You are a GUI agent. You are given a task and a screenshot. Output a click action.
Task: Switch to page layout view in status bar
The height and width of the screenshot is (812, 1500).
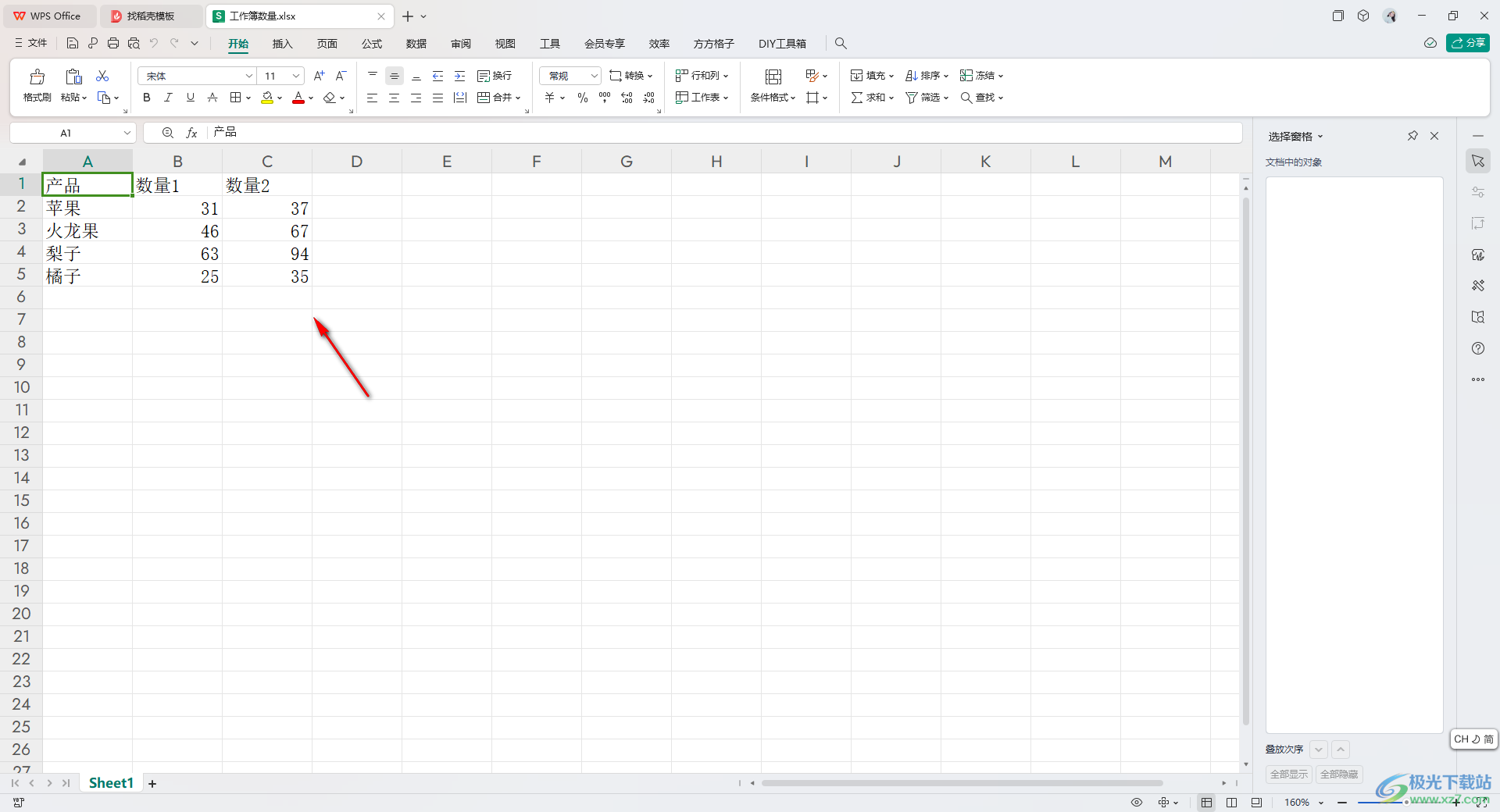coord(1232,803)
